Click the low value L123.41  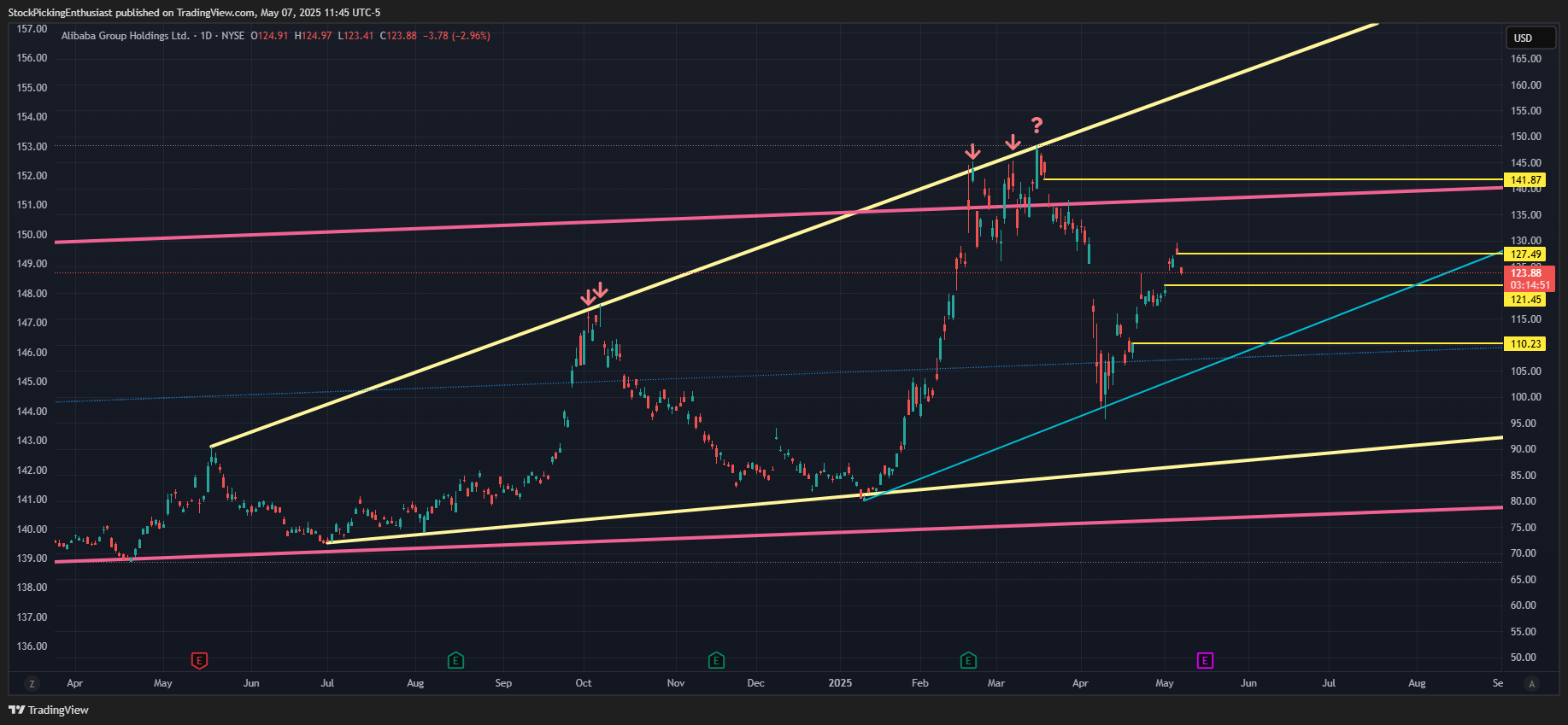(x=355, y=36)
